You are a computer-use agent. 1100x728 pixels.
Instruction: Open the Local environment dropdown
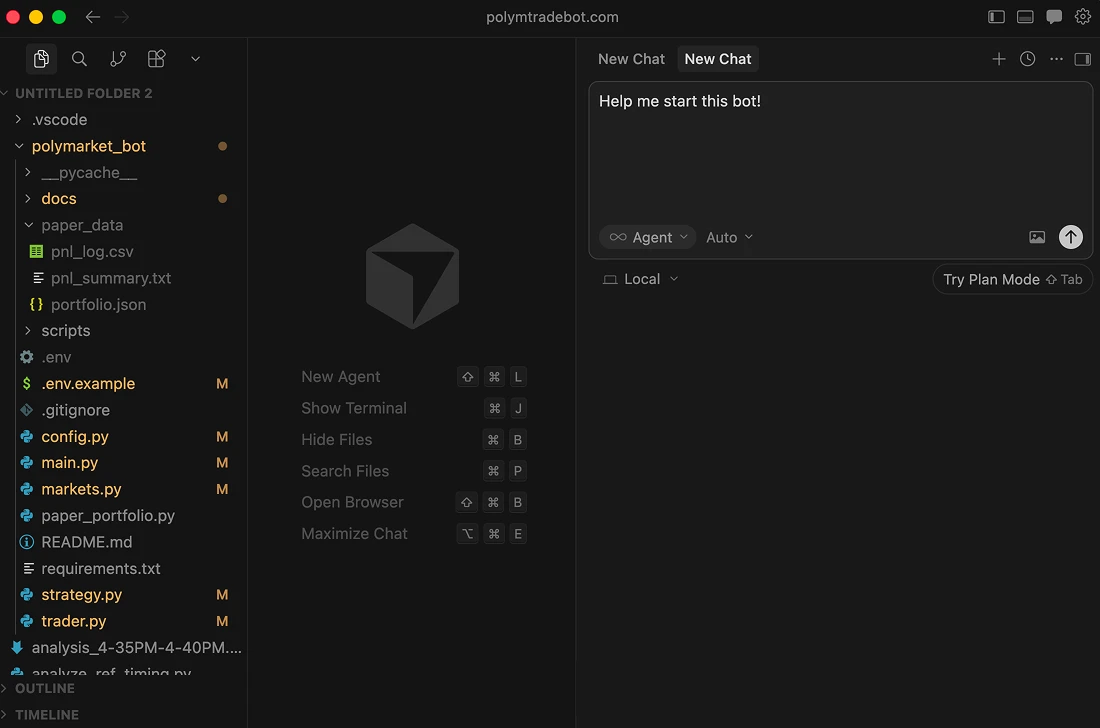[x=641, y=279]
